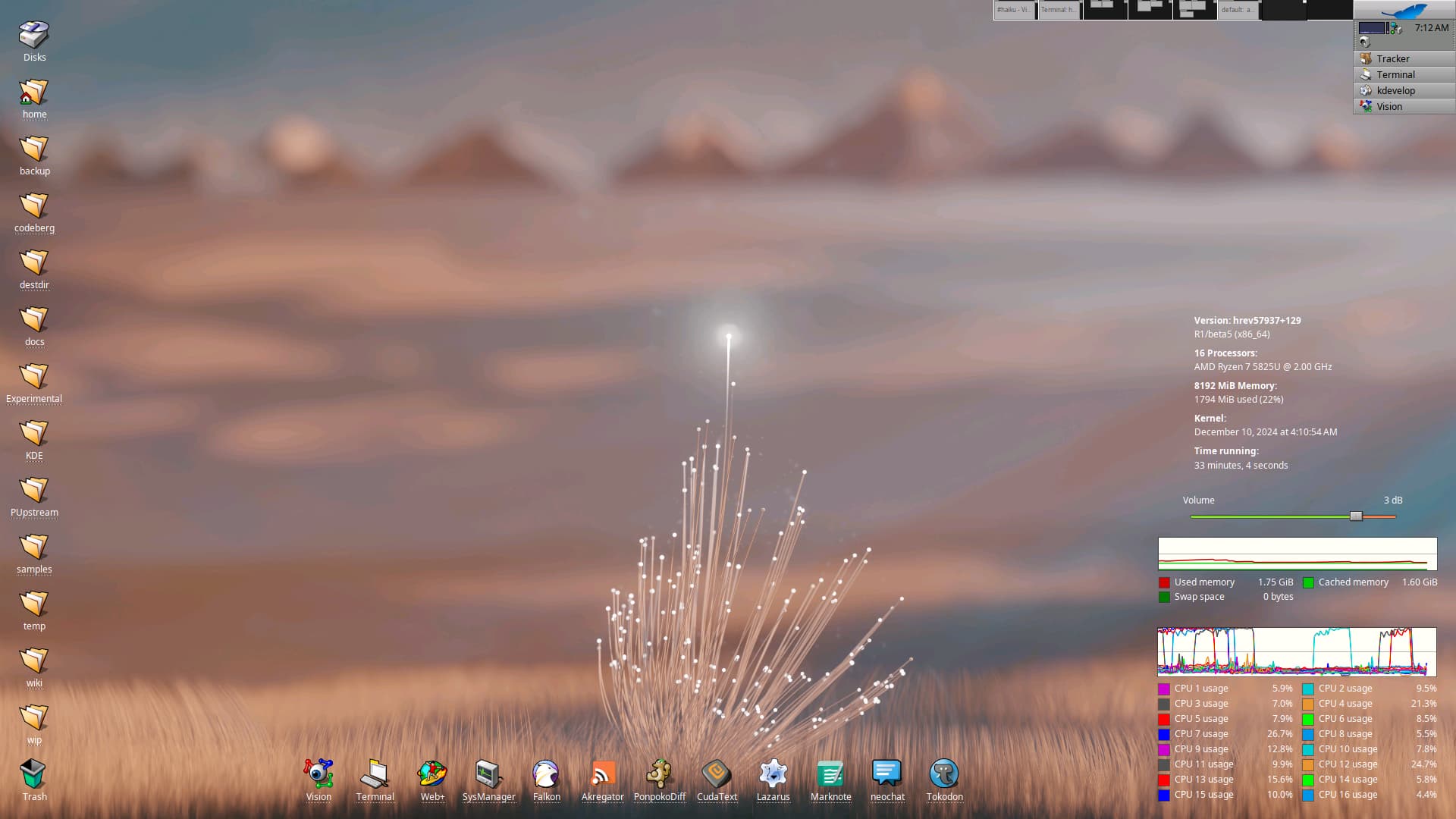Select Vision in the Deskbar app list
The width and height of the screenshot is (1456, 819).
(1404, 106)
